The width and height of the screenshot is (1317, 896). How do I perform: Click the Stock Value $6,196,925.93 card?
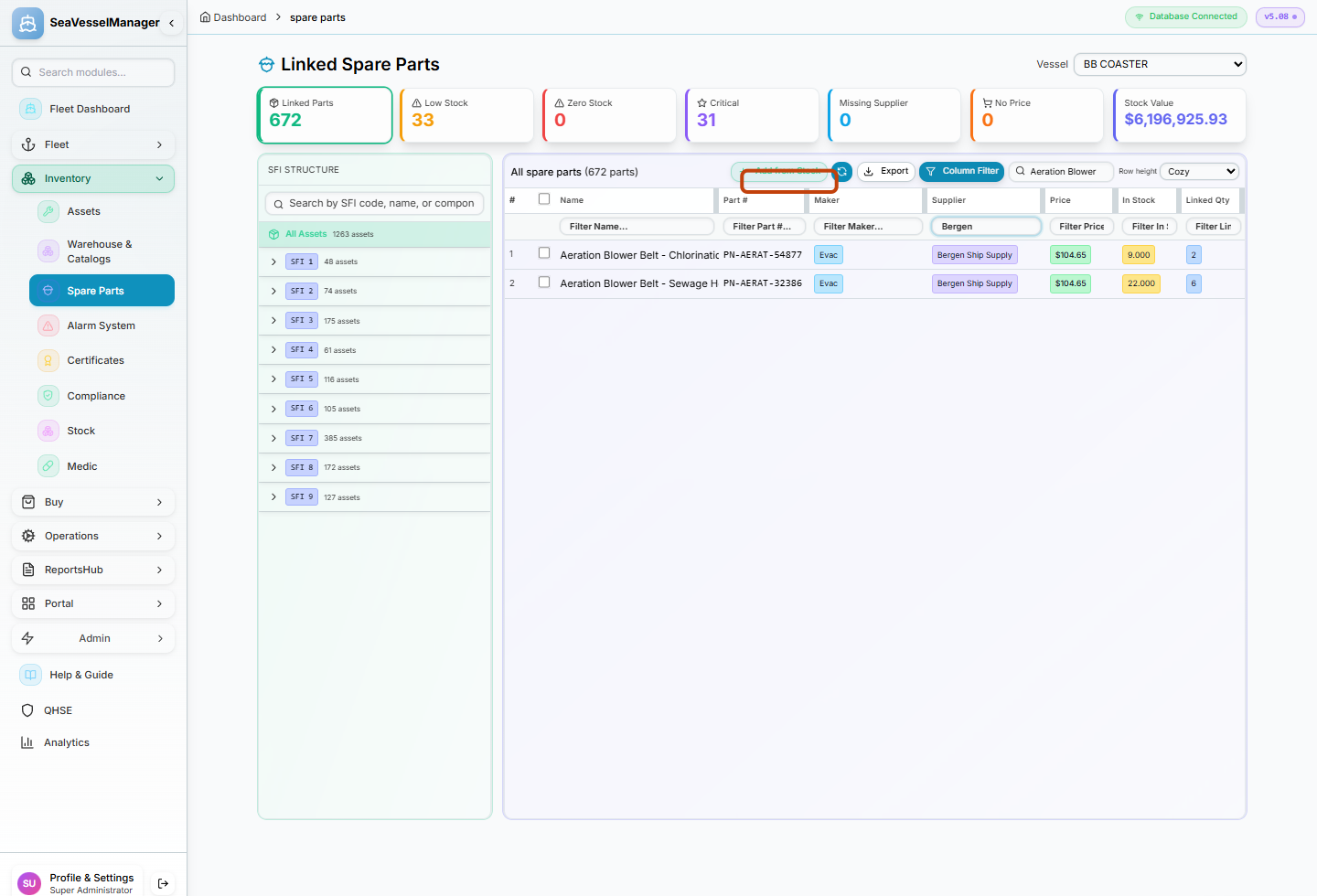pyautogui.click(x=1180, y=115)
